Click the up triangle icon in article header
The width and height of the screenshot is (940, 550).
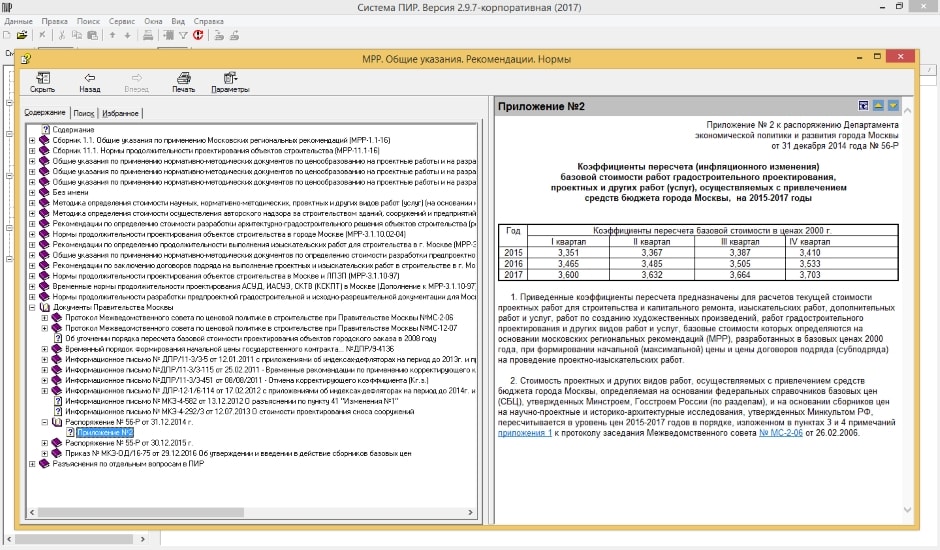click(878, 106)
